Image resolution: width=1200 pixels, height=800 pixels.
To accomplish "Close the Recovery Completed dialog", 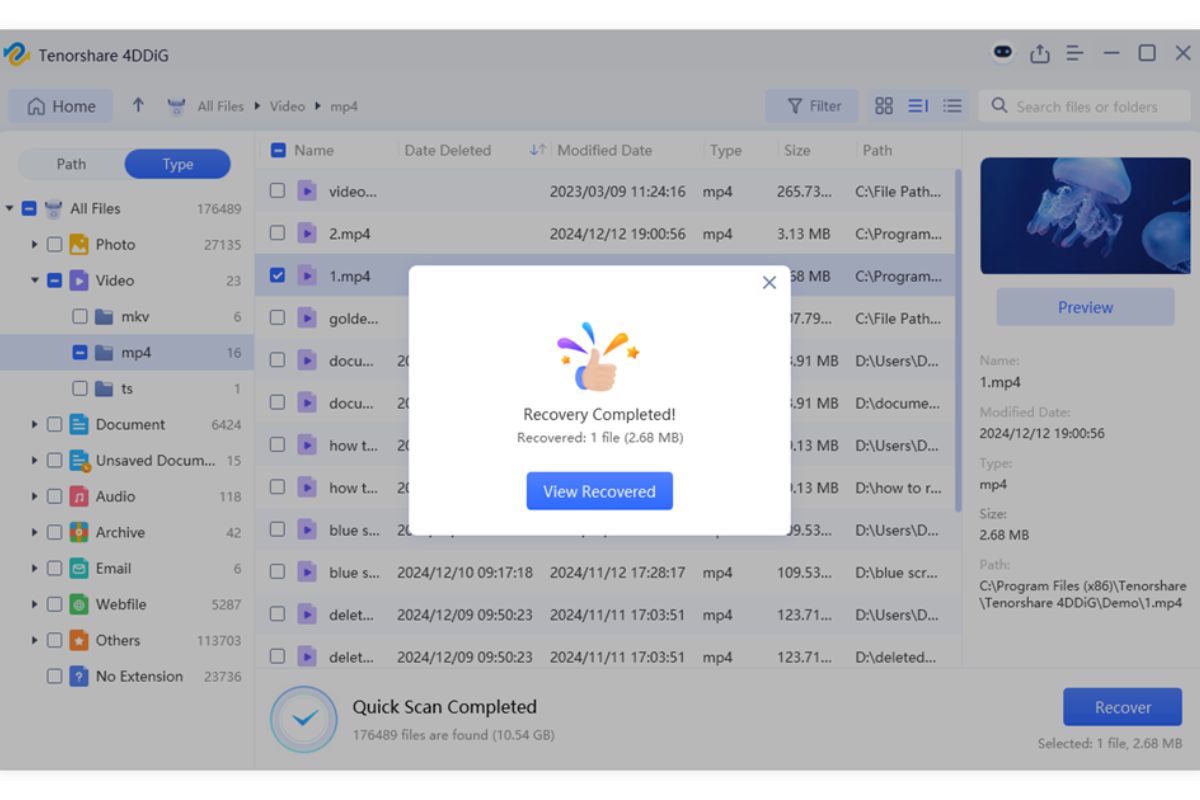I will tap(769, 283).
